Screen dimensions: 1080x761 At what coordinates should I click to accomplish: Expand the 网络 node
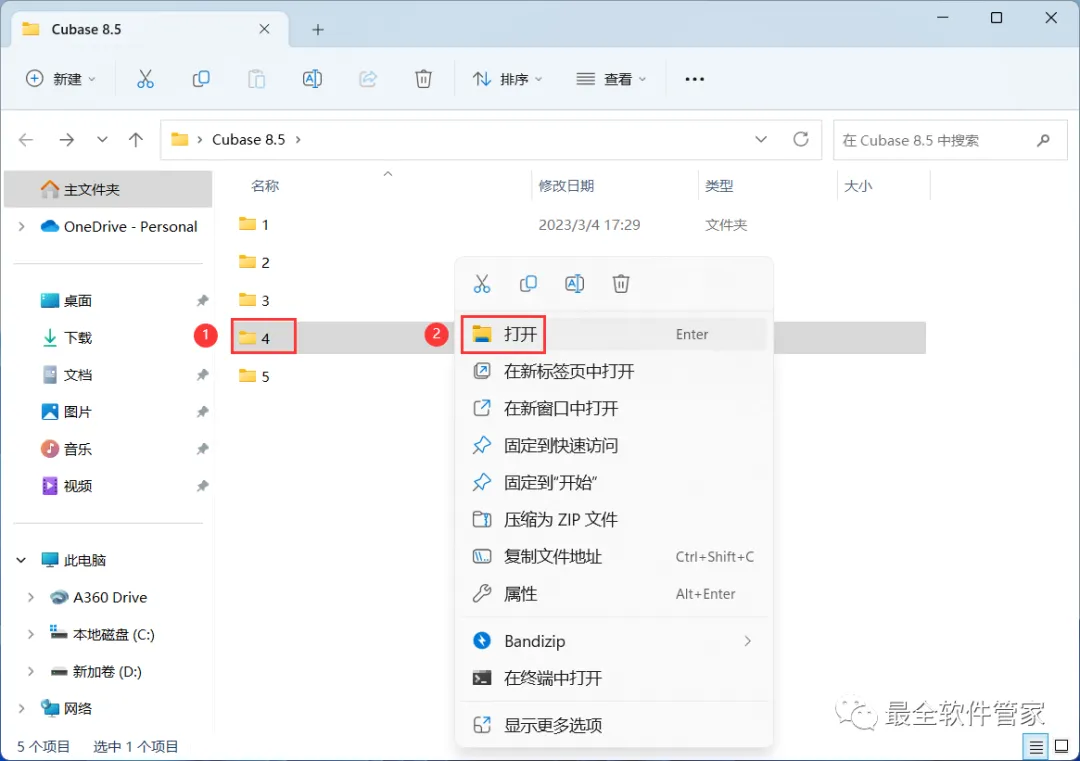click(x=21, y=709)
